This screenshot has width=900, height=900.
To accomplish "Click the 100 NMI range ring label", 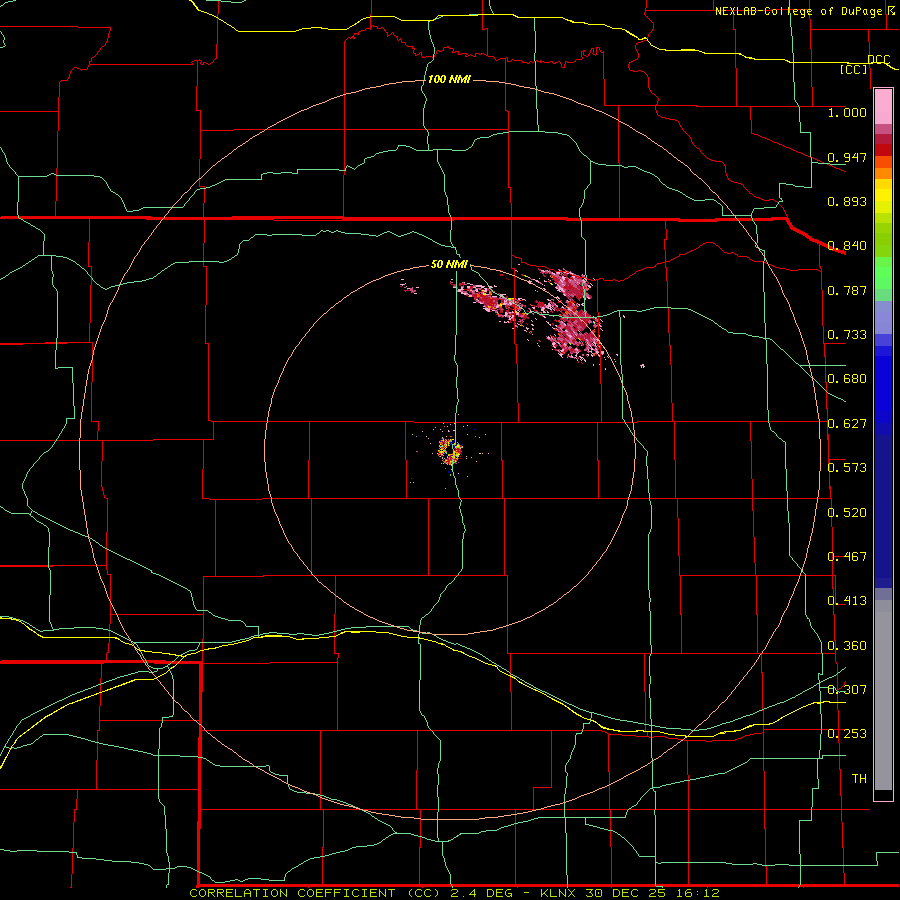I will (449, 79).
